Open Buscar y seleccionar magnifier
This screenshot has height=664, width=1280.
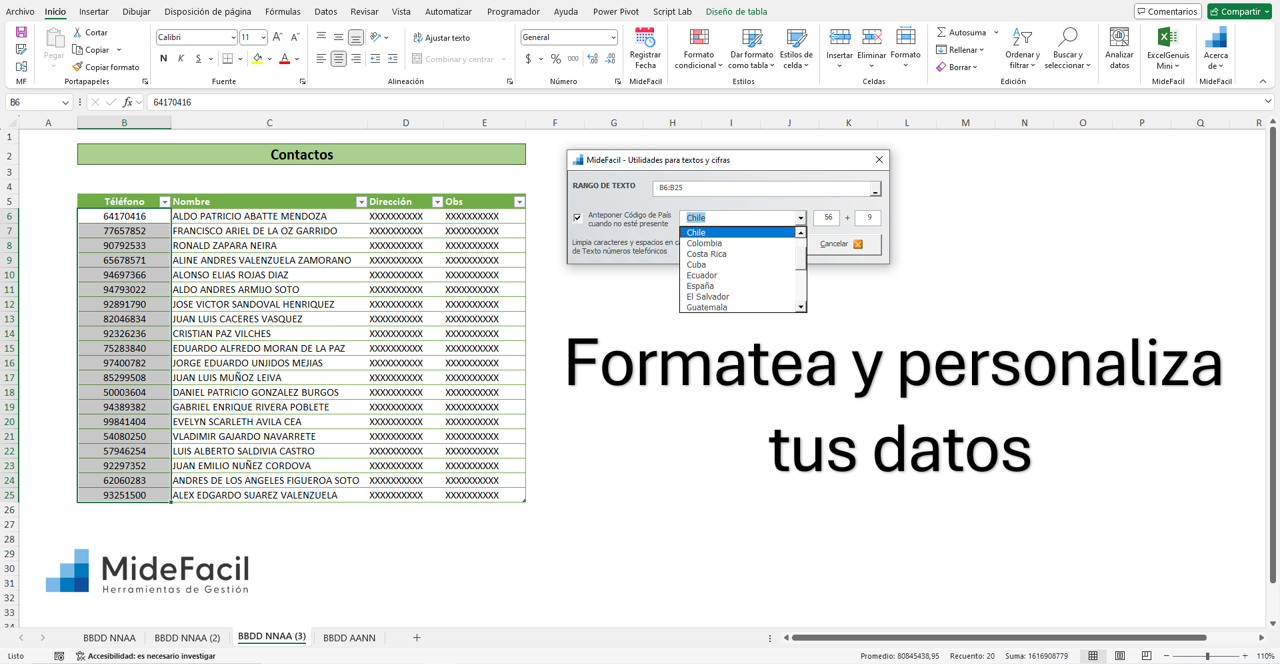(1067, 48)
